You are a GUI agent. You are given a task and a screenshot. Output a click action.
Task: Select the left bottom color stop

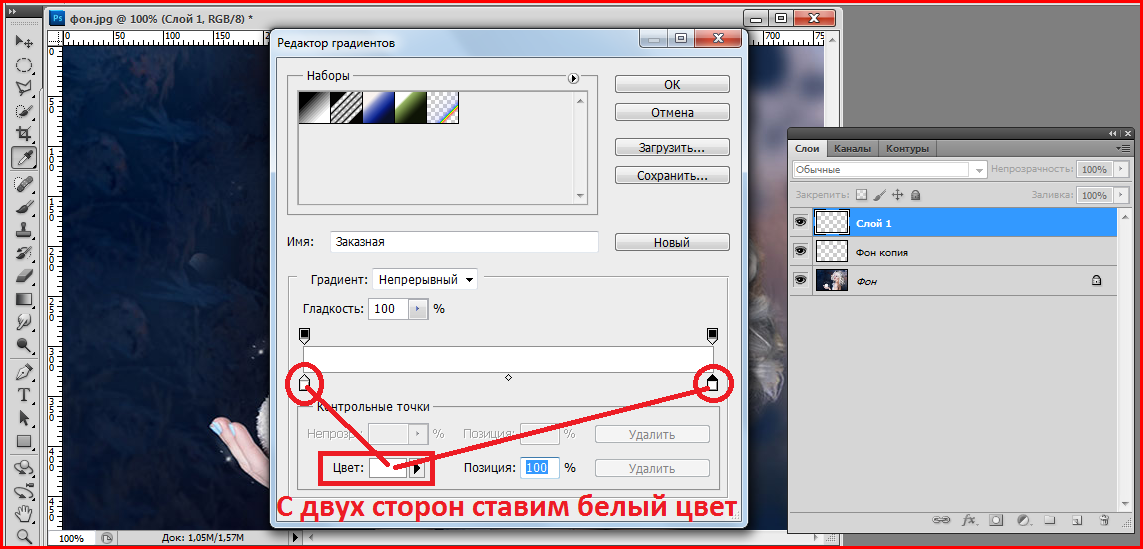(x=305, y=381)
